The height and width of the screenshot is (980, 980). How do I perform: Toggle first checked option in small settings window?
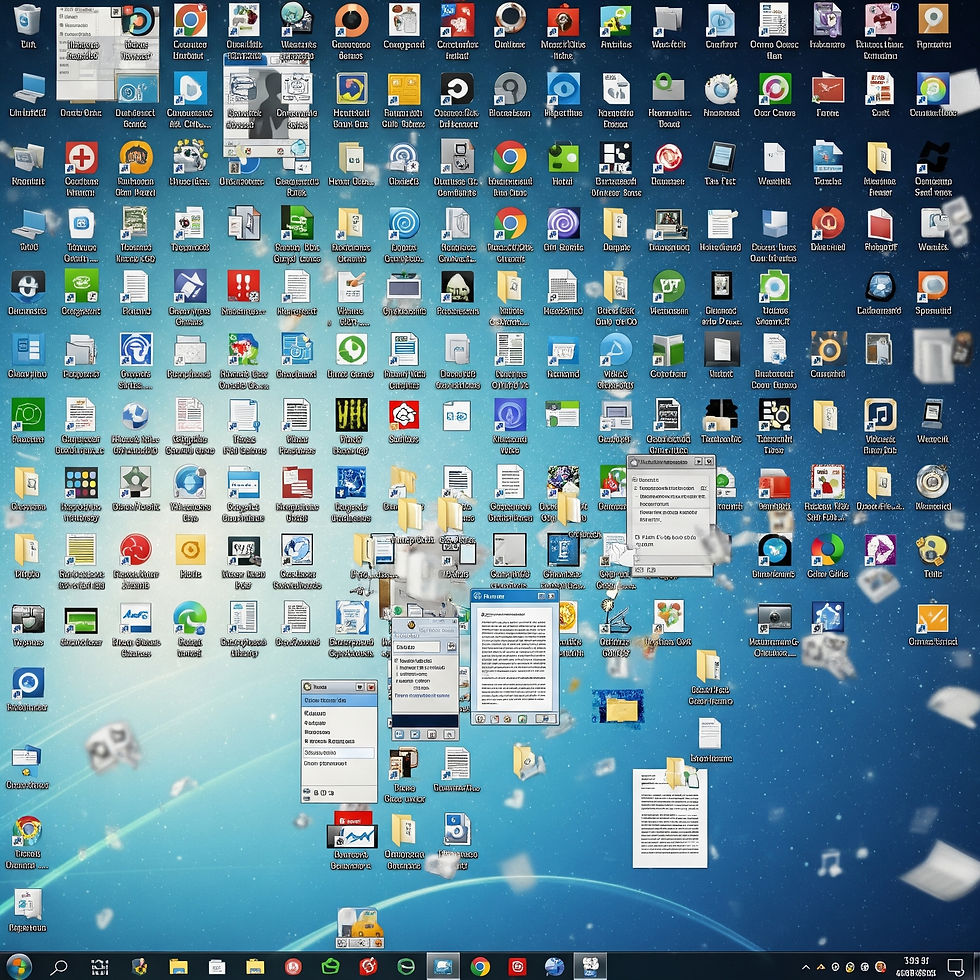(x=397, y=661)
